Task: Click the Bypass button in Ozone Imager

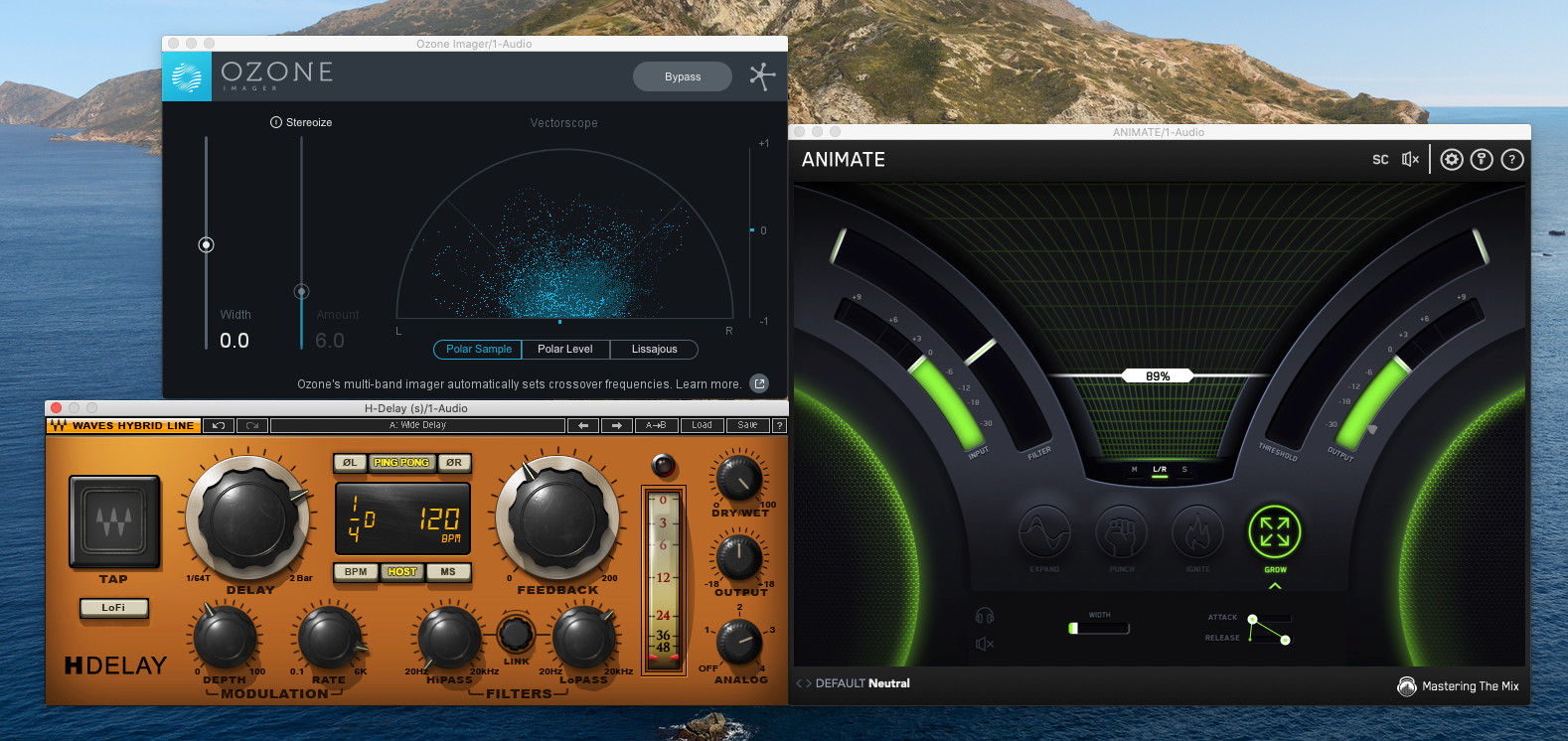Action: point(683,76)
